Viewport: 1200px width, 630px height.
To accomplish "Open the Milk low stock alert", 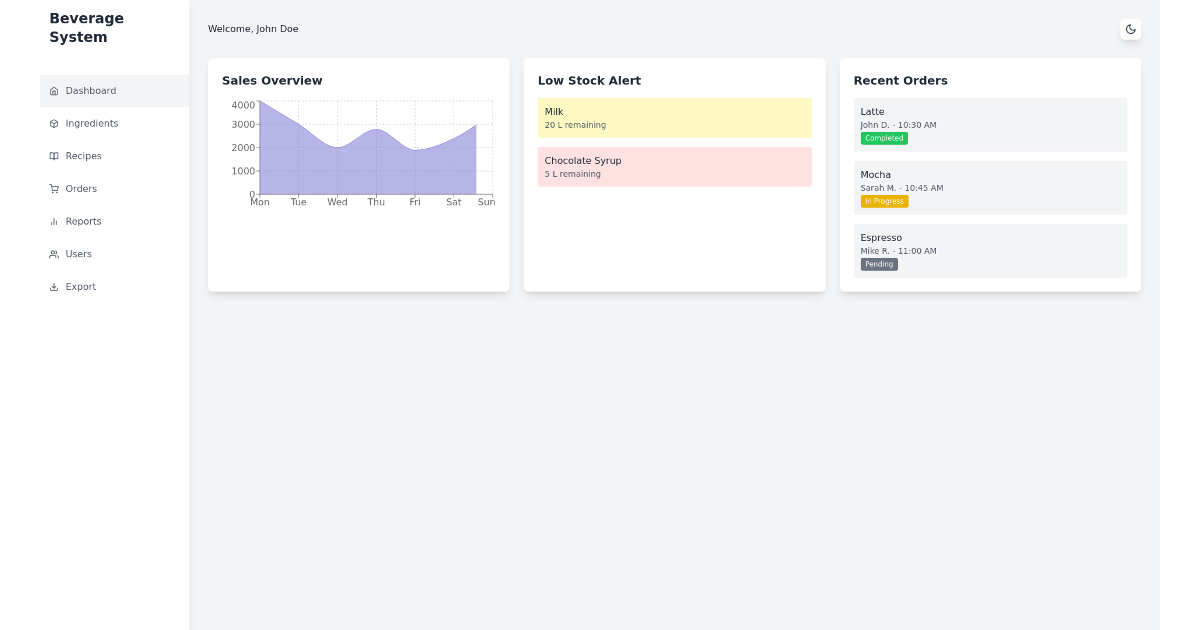I will 674,117.
